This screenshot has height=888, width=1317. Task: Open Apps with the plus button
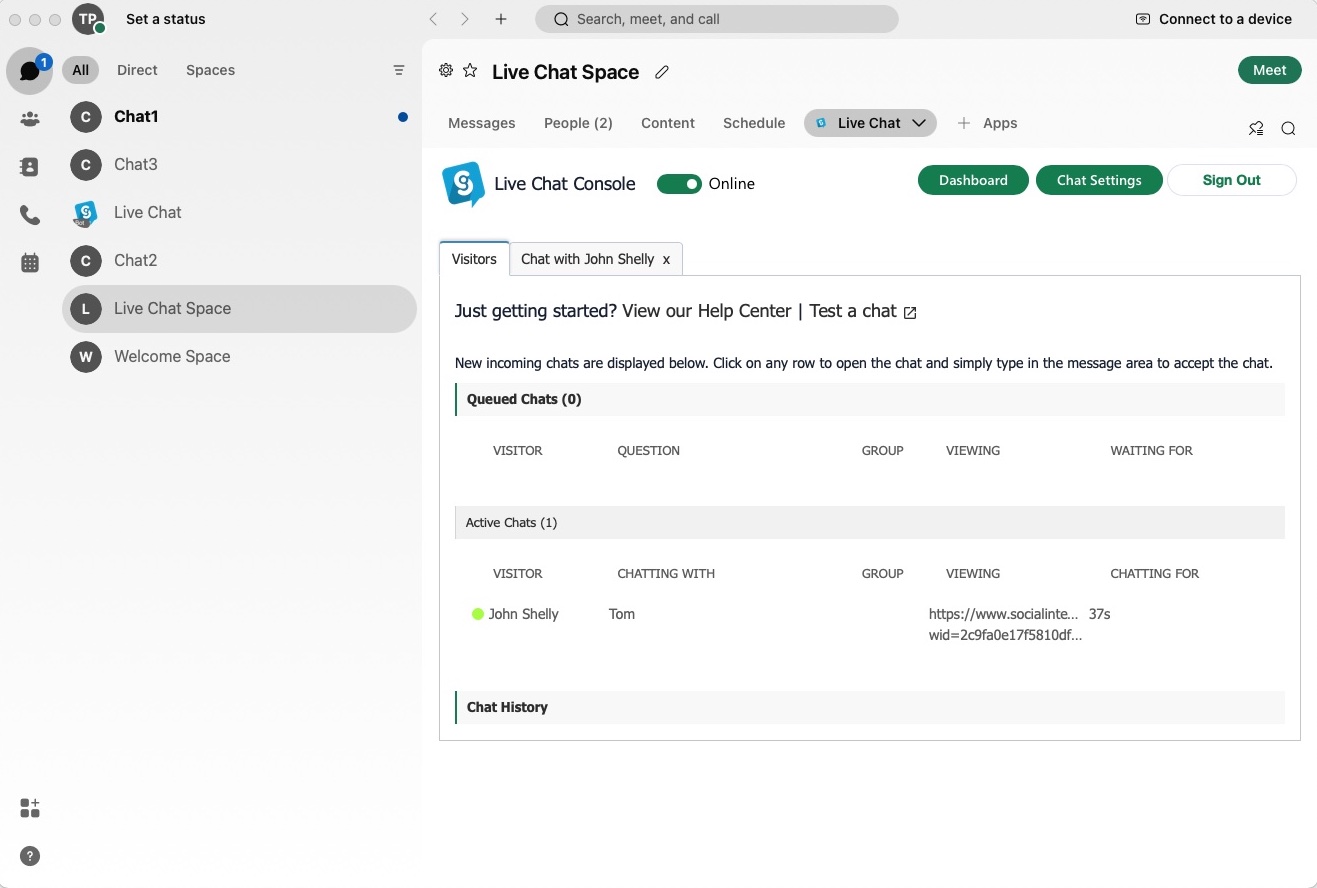(962, 123)
